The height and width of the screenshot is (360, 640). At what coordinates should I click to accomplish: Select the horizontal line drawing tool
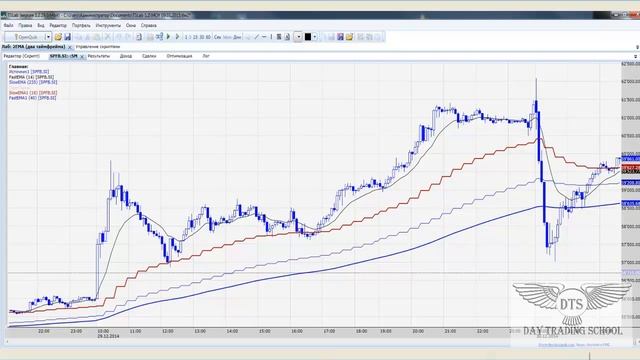264,37
